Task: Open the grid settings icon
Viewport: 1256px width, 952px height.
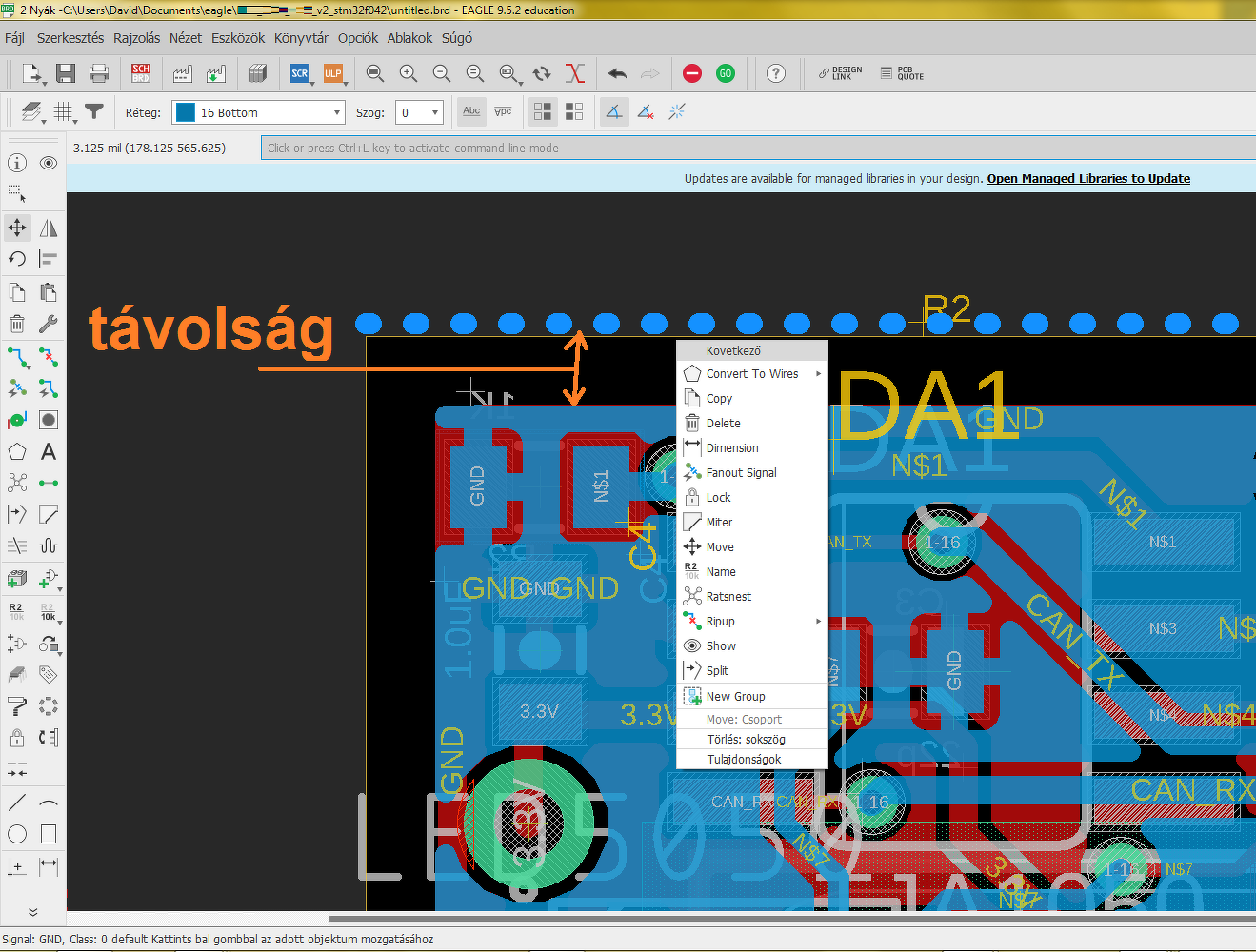Action: click(64, 112)
